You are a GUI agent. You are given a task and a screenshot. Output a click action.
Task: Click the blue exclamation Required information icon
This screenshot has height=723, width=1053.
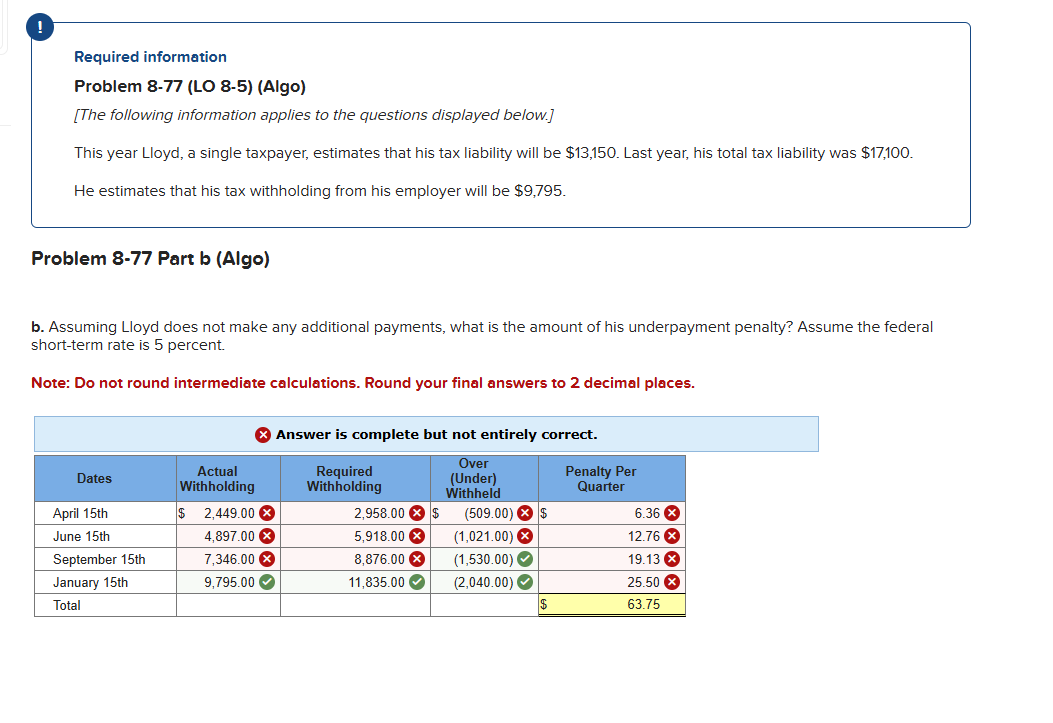tap(39, 27)
